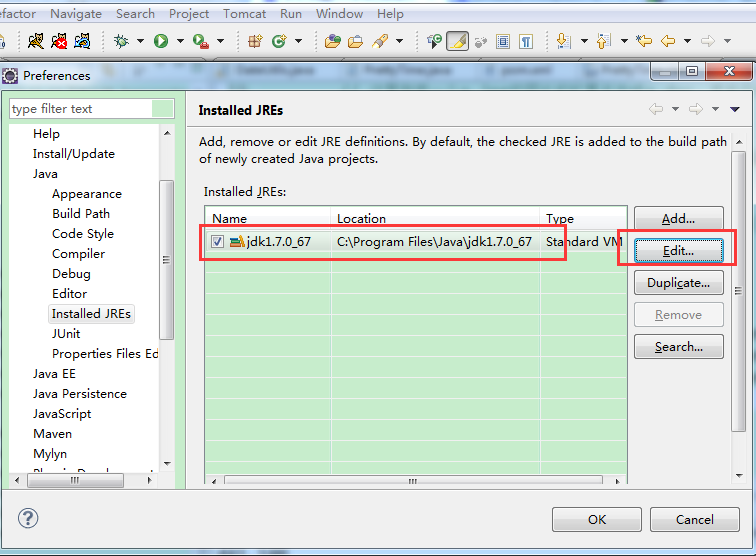This screenshot has height=556, width=756.
Task: Click the Preferences help question-mark icon
Action: coord(28,518)
